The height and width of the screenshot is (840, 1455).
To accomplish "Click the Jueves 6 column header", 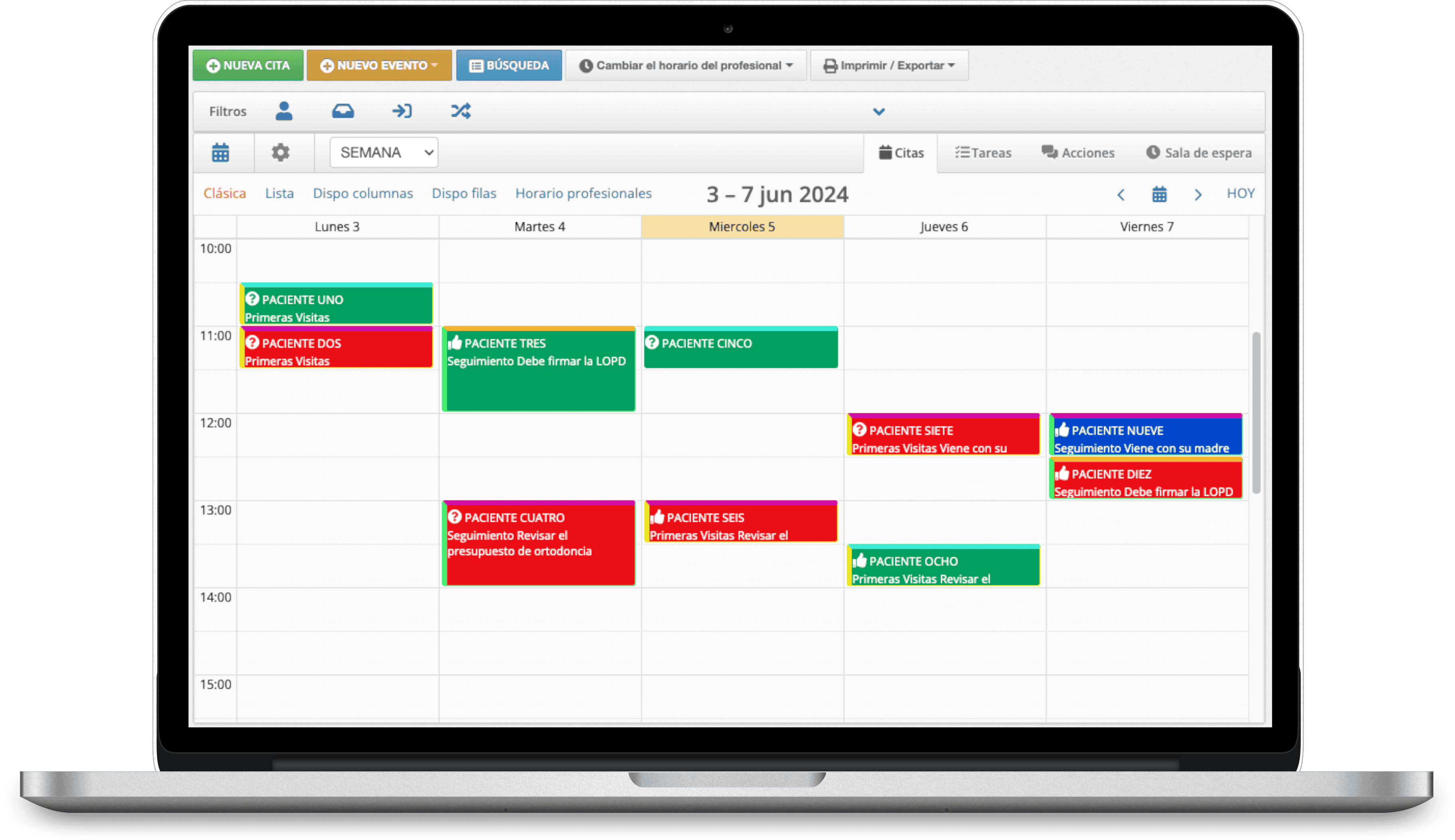I will [x=944, y=227].
